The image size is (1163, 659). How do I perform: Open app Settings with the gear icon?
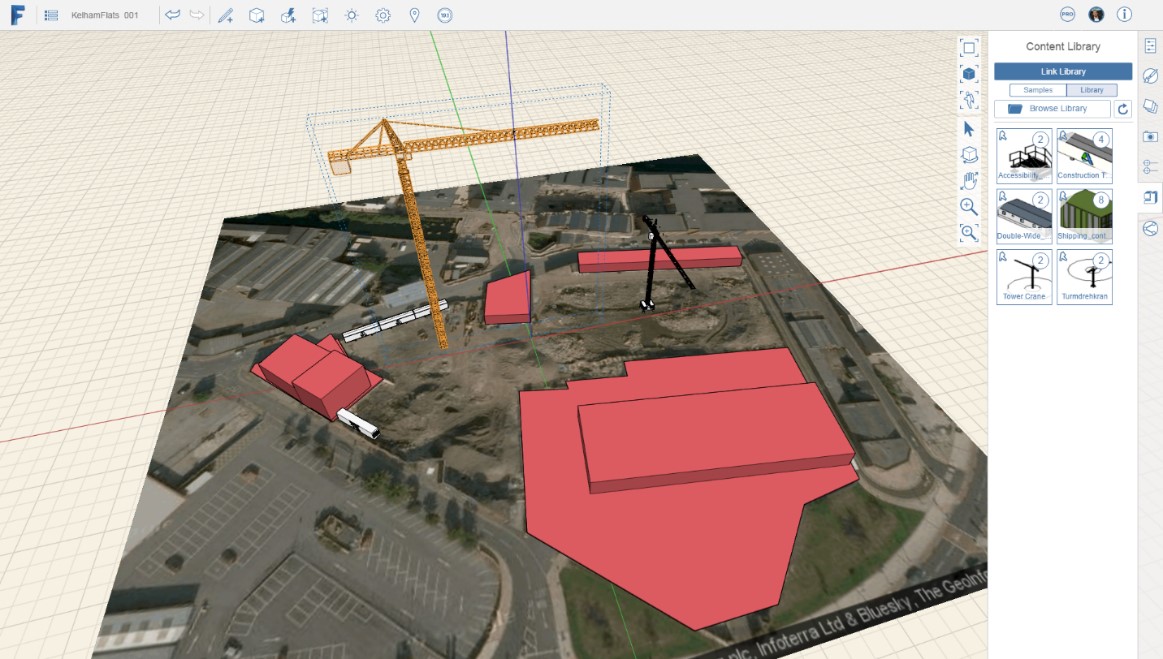(x=382, y=15)
